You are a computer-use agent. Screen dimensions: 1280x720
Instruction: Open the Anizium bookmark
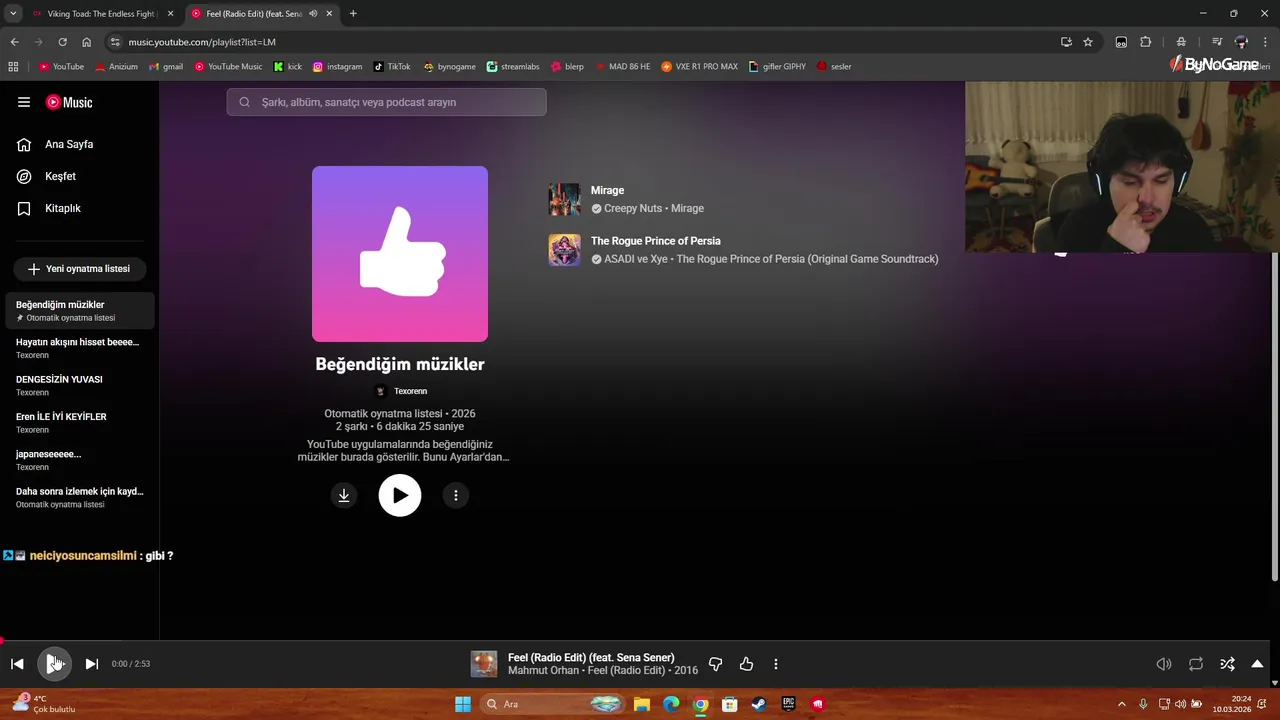(116, 67)
